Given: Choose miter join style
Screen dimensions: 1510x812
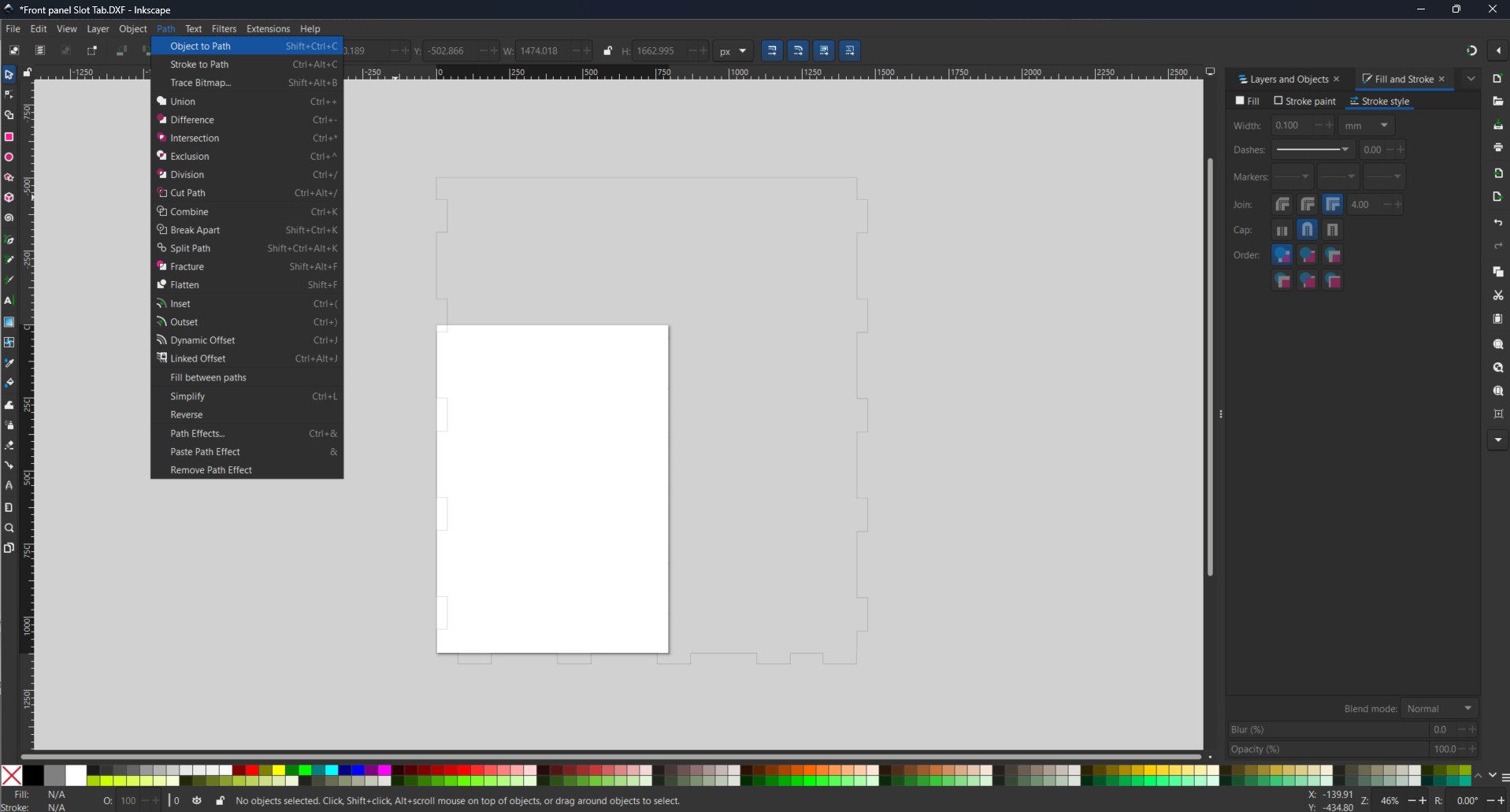Looking at the screenshot, I should pyautogui.click(x=1333, y=205).
